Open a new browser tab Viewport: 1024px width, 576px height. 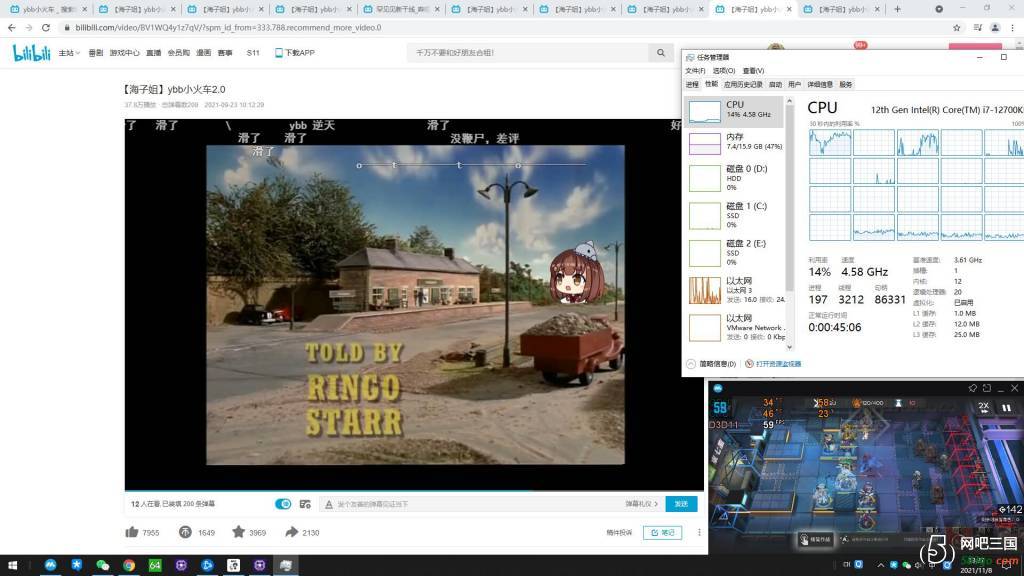[x=897, y=9]
